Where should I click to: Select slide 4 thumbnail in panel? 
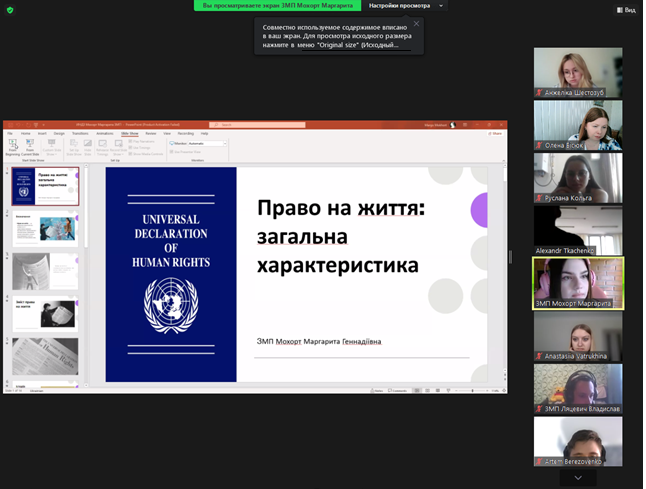click(x=45, y=314)
